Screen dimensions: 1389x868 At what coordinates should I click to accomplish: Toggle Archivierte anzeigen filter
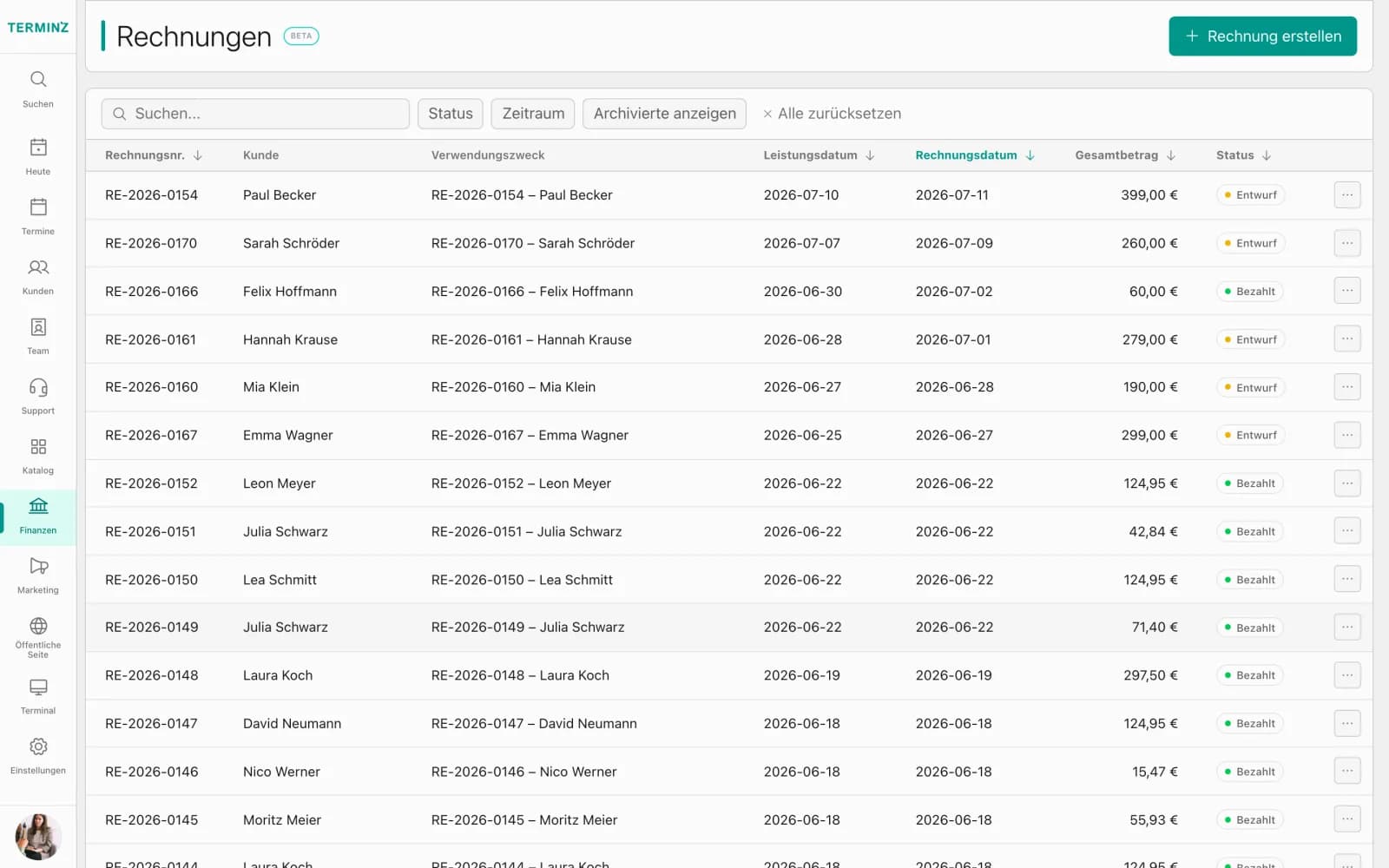click(664, 114)
